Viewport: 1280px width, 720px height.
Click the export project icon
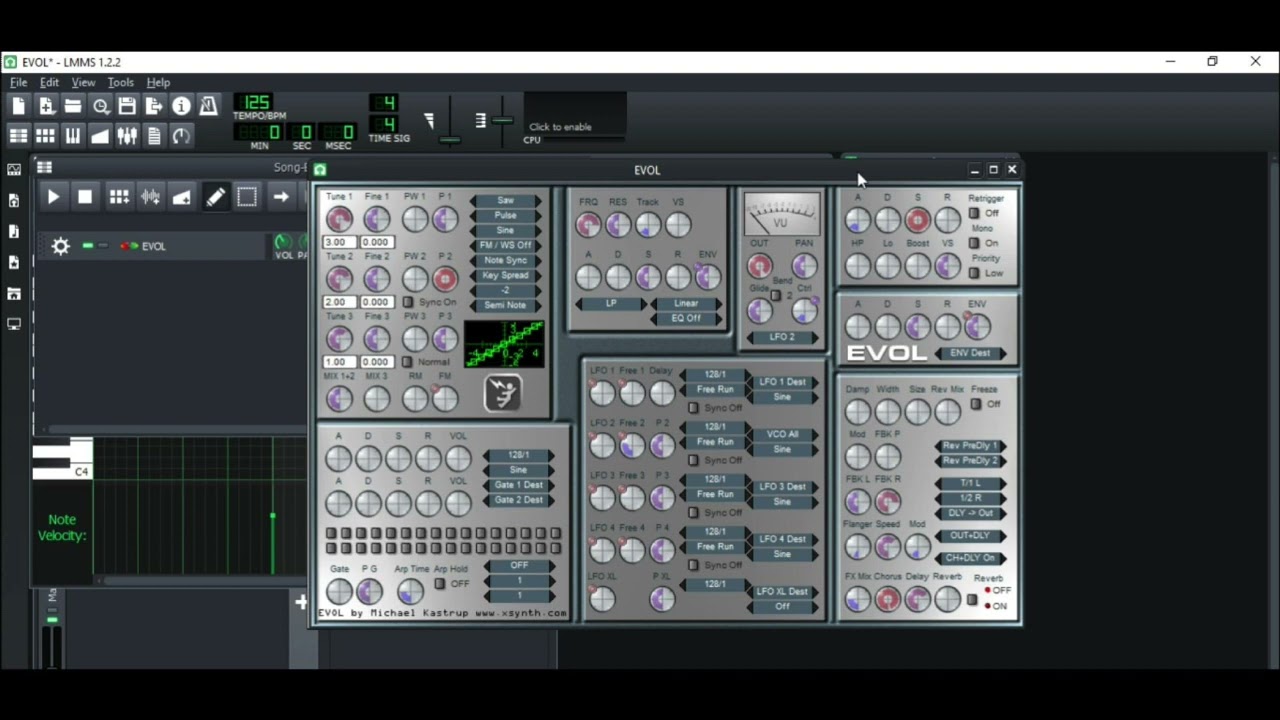point(154,106)
